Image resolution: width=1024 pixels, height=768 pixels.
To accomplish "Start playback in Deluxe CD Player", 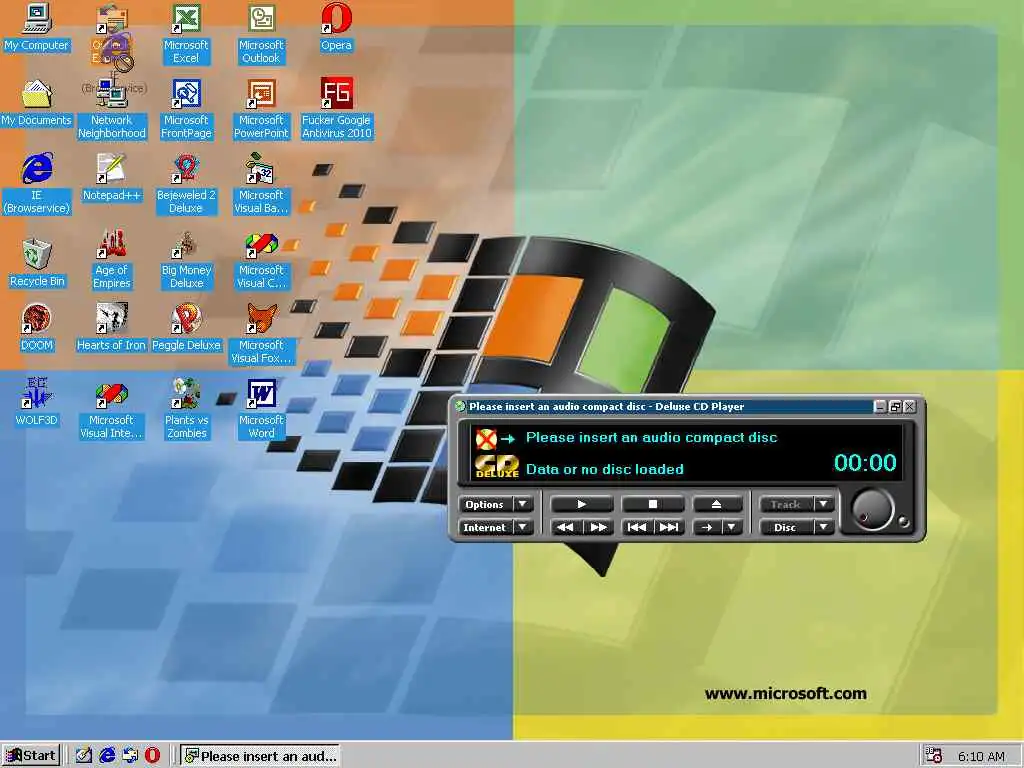I will point(582,504).
